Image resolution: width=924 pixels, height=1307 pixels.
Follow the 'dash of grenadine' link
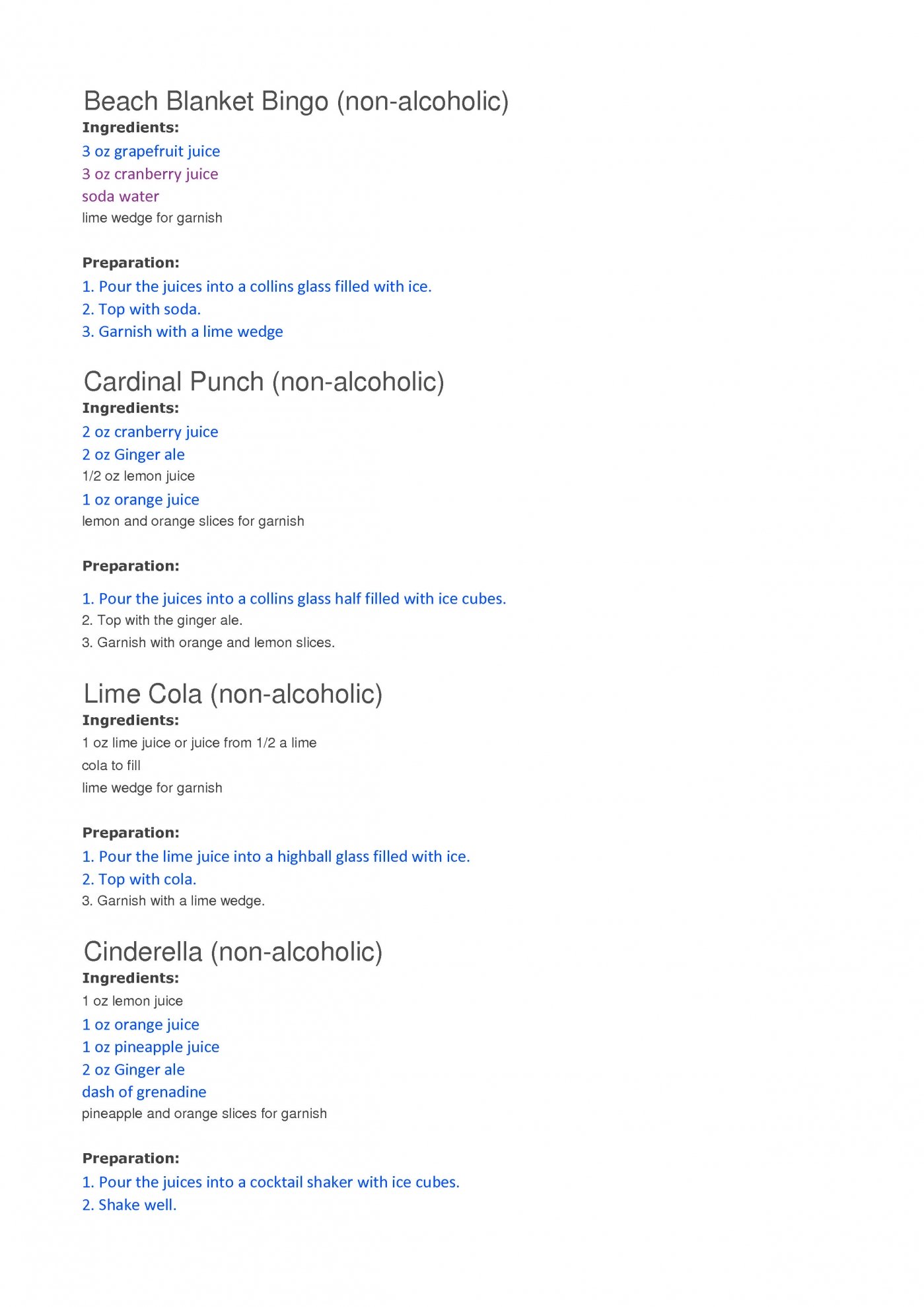coord(144,1092)
